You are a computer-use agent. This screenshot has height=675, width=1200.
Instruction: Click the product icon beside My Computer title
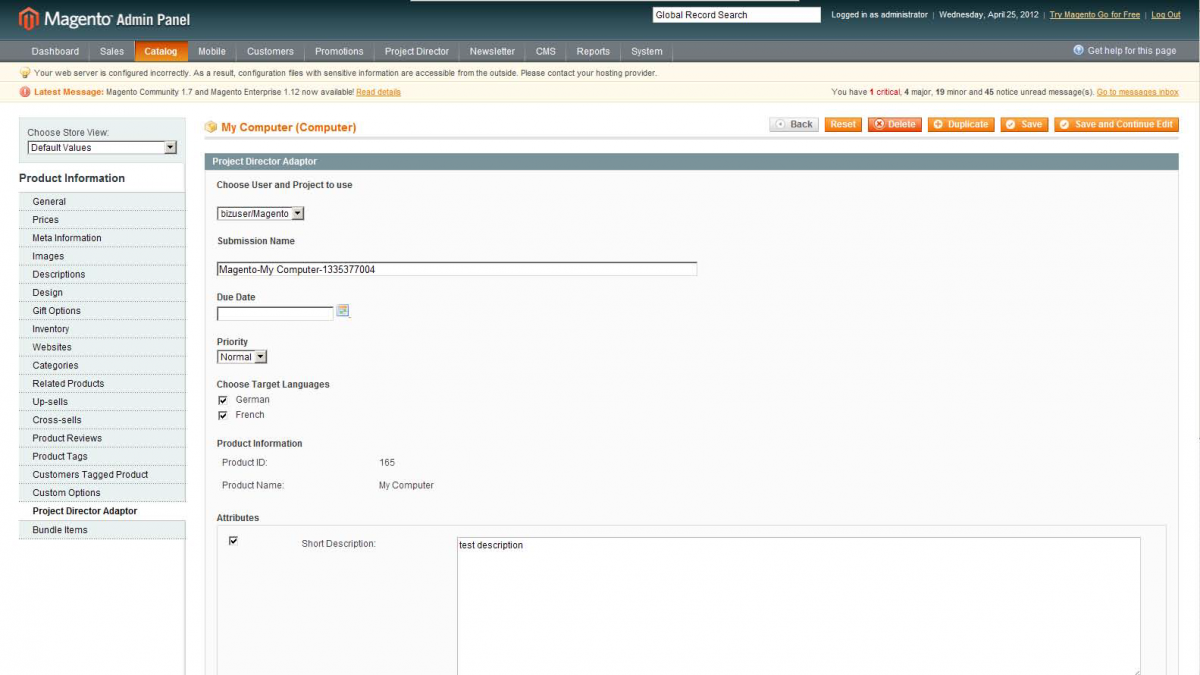coord(211,127)
